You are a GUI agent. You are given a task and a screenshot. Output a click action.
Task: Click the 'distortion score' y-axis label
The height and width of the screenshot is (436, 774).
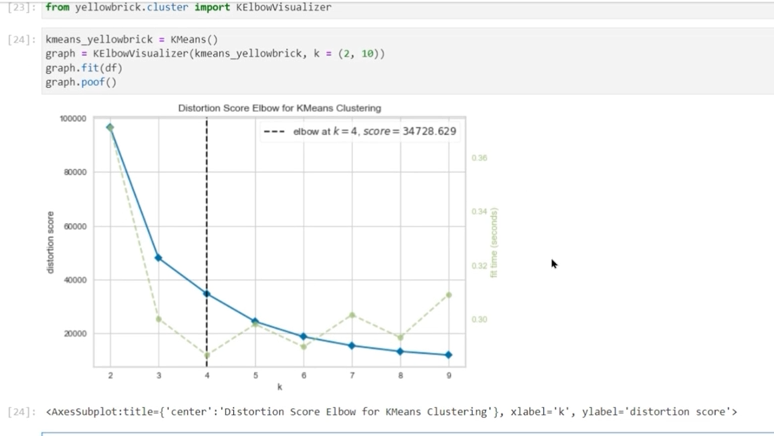pos(51,241)
